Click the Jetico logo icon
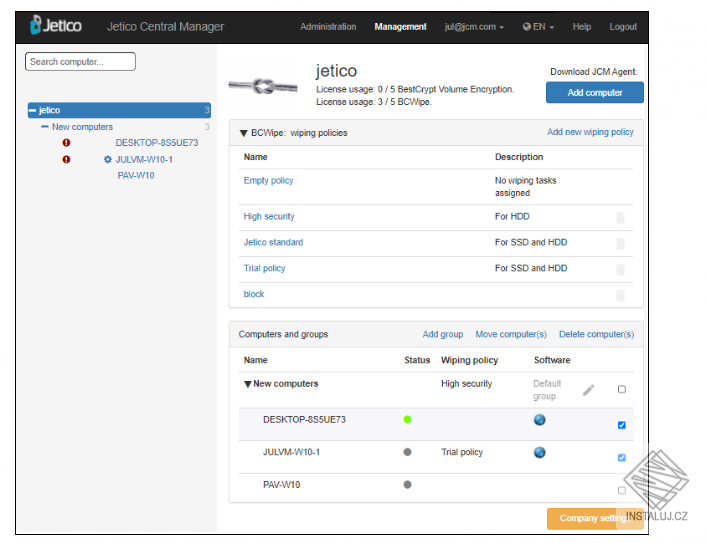The image size is (707, 543). 36,25
